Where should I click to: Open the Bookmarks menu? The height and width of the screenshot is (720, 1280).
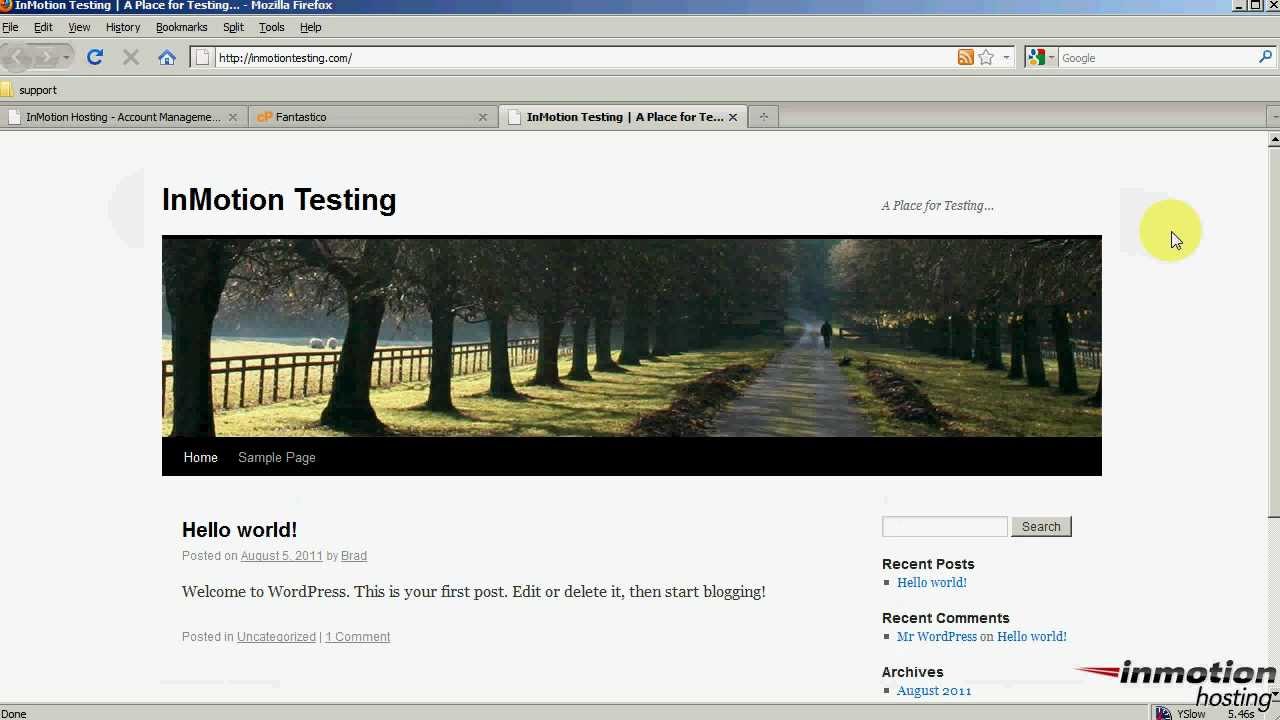point(181,27)
